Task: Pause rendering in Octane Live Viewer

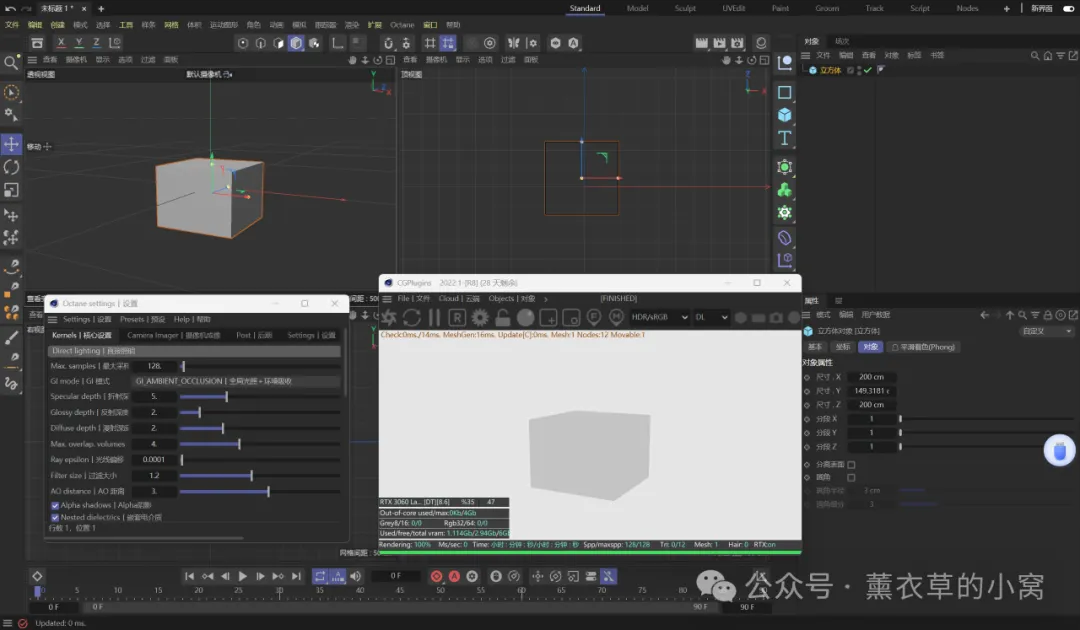Action: (x=435, y=317)
